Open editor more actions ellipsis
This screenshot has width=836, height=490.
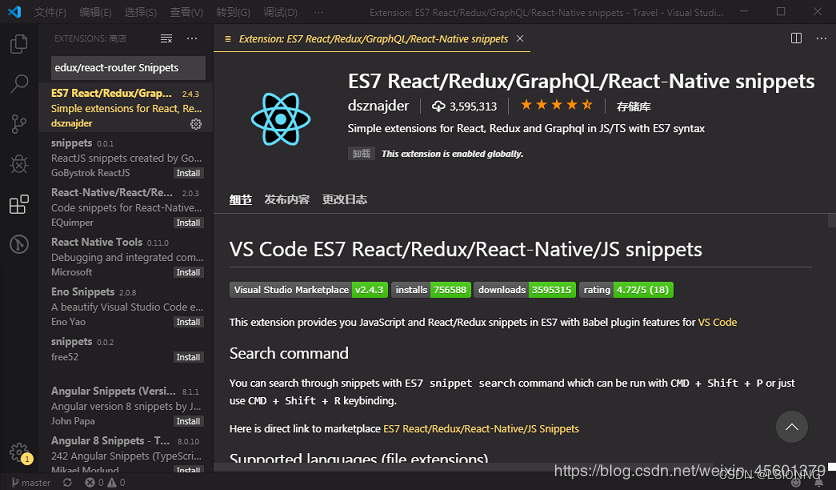tap(821, 38)
